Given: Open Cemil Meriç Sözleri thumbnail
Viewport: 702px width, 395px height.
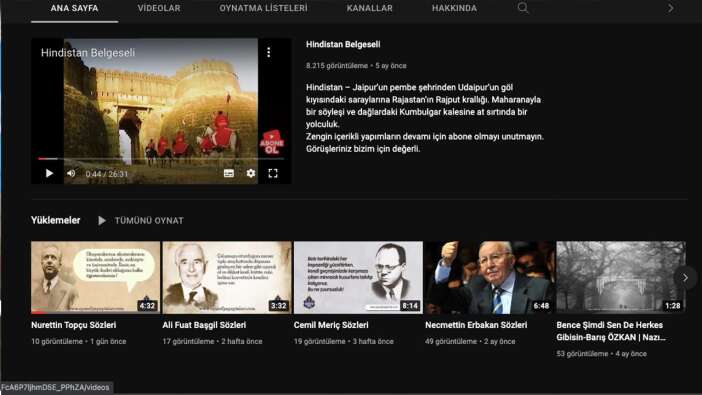Looking at the screenshot, I should tap(358, 278).
